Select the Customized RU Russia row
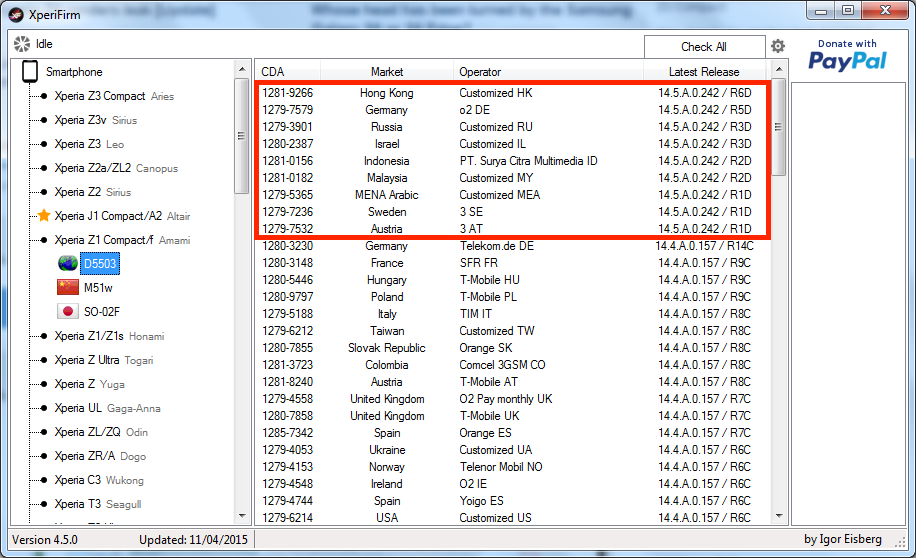The width and height of the screenshot is (916, 558). coord(513,127)
